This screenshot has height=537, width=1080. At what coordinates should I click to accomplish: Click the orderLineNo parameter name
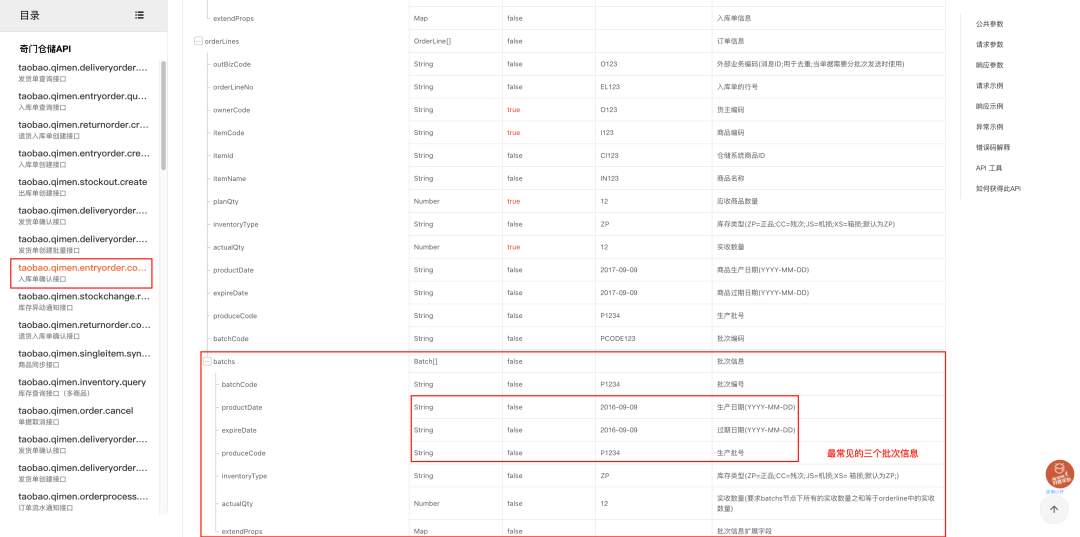pyautogui.click(x=232, y=87)
